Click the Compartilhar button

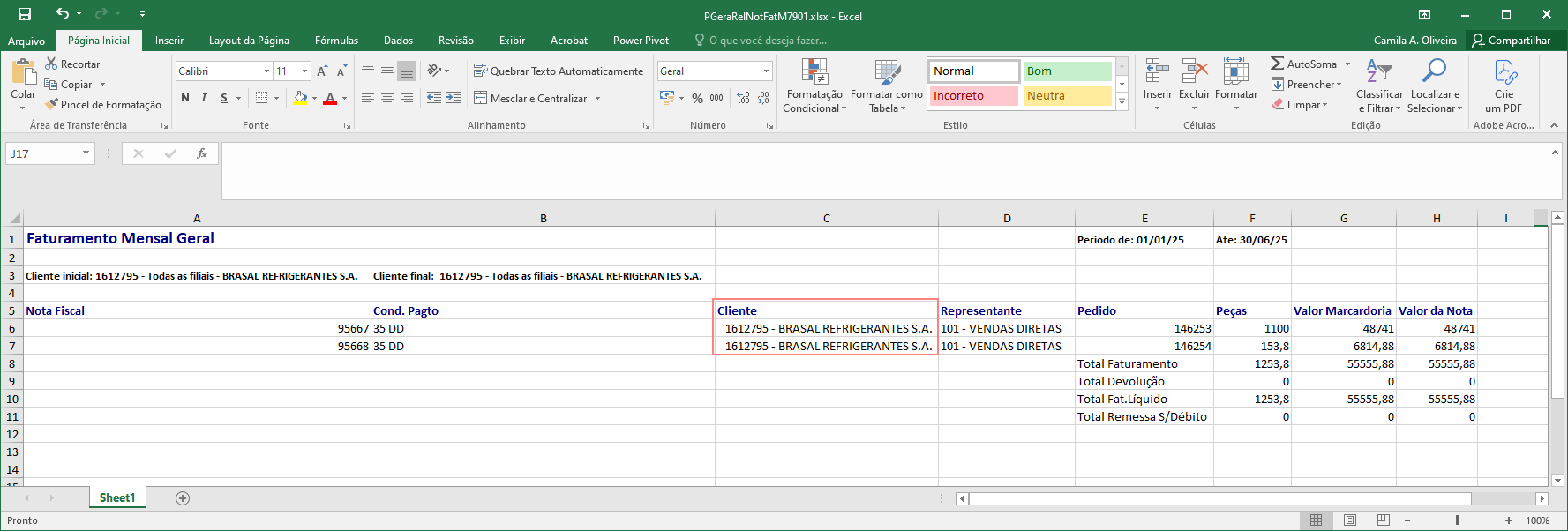click(1510, 41)
